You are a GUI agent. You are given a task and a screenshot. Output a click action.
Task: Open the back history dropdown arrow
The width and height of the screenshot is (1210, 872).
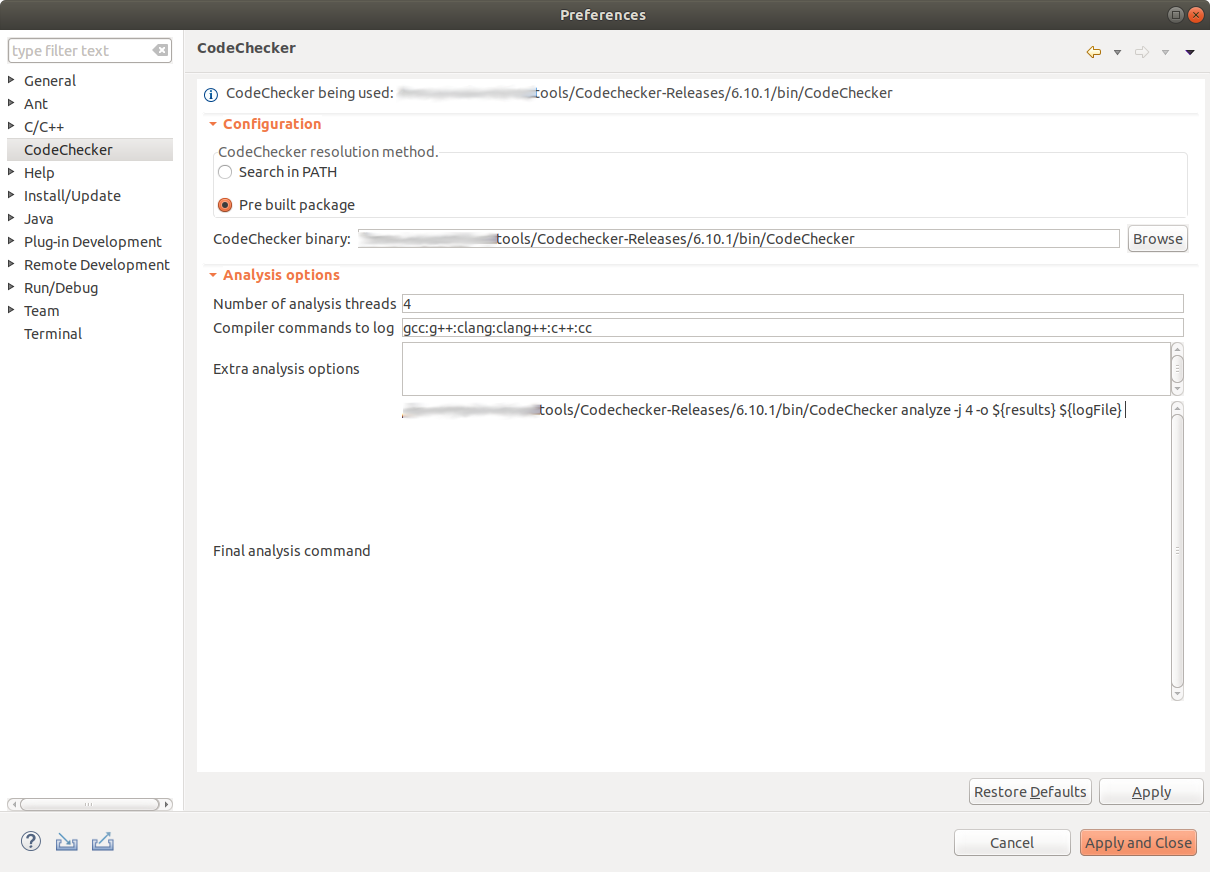point(1117,53)
